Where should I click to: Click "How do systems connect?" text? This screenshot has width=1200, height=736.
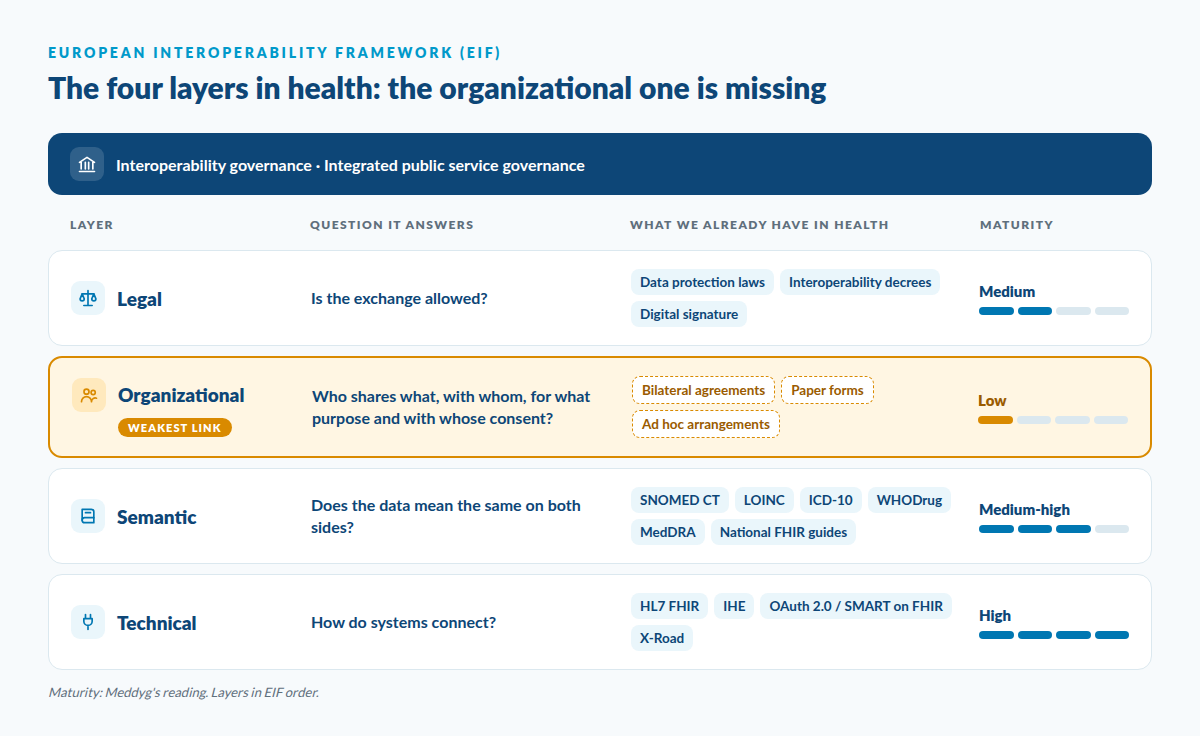click(404, 623)
